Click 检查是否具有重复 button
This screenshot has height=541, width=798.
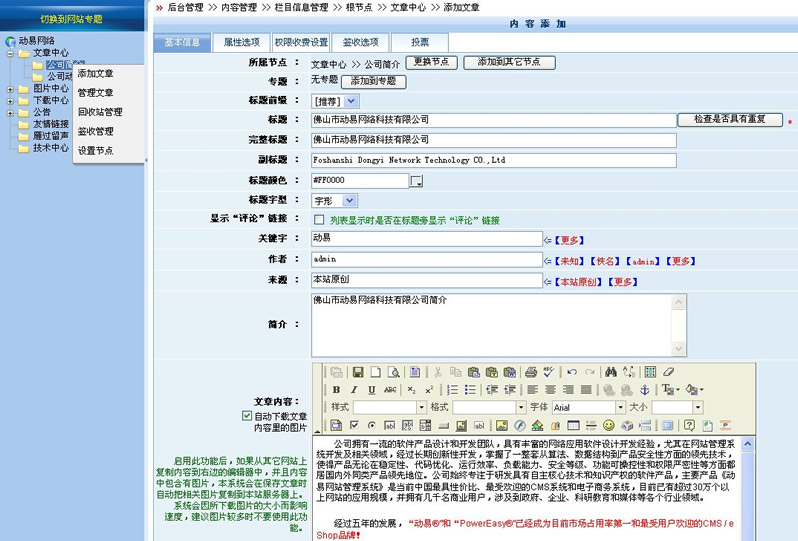point(730,119)
